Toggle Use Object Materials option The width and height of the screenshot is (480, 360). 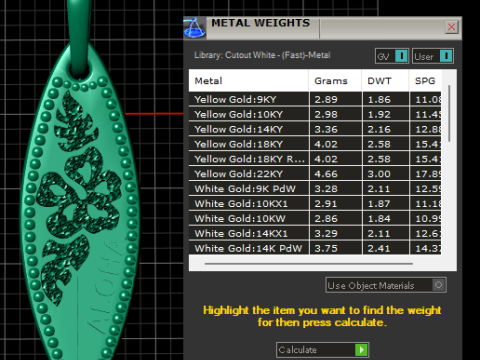click(386, 285)
